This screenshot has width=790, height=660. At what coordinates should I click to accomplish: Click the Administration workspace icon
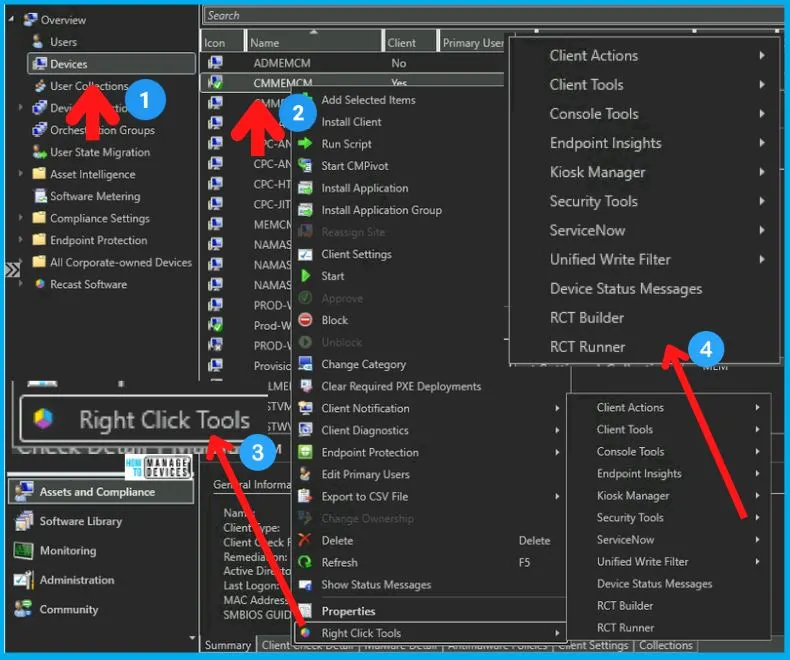[x=24, y=580]
